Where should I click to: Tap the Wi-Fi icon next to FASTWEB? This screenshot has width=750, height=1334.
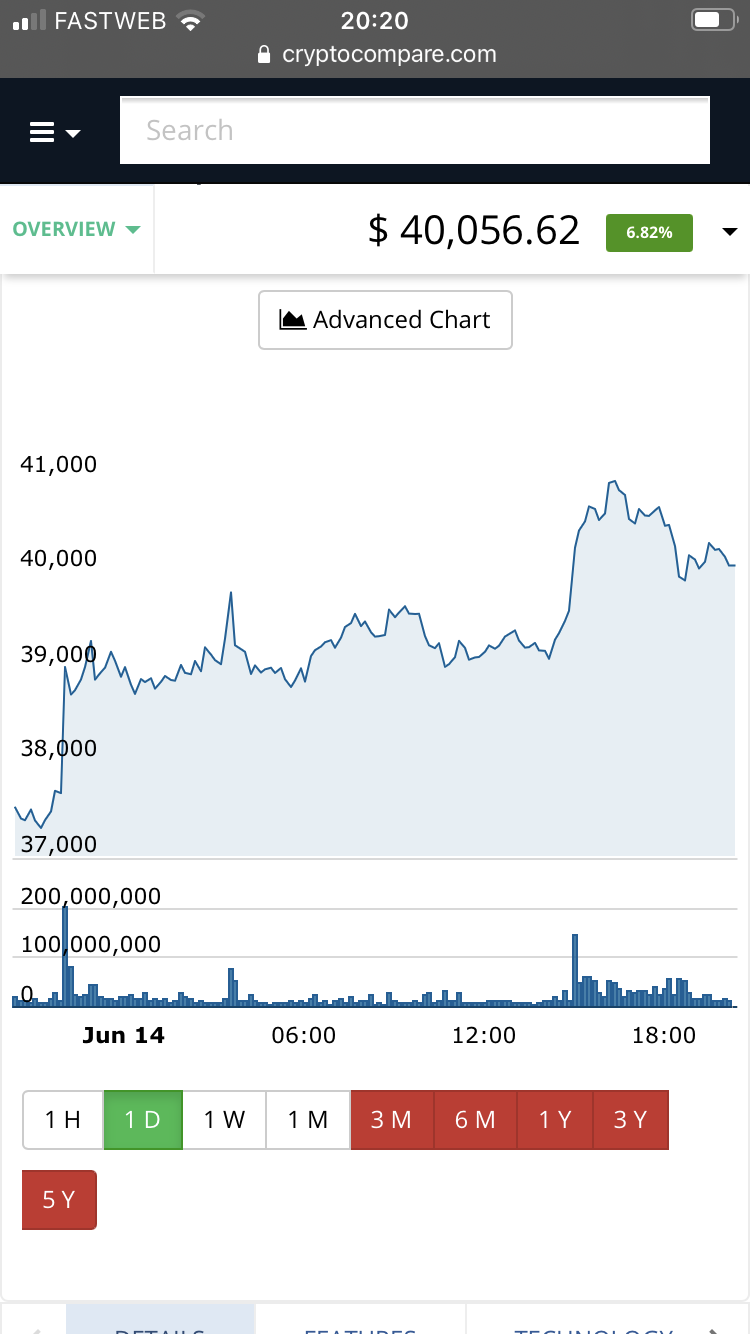point(189,20)
